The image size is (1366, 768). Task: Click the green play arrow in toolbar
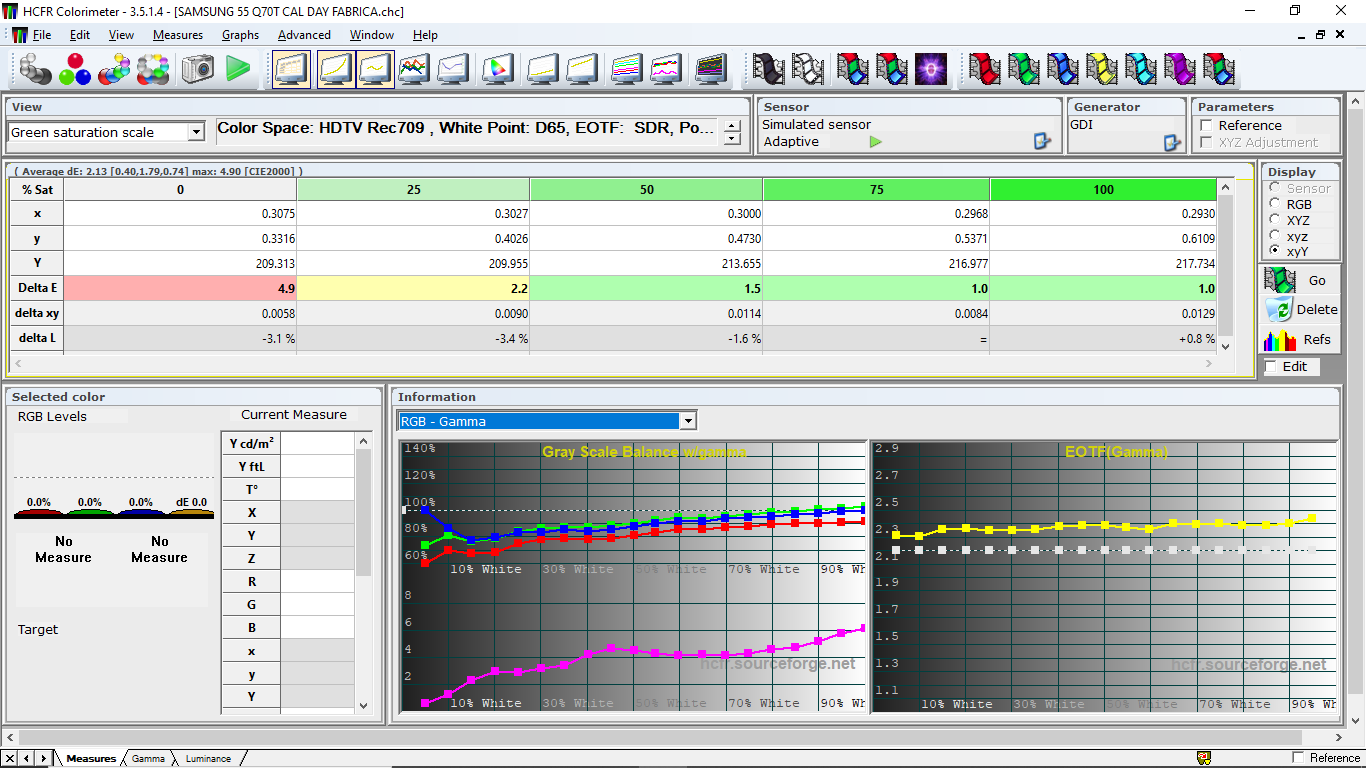(238, 69)
